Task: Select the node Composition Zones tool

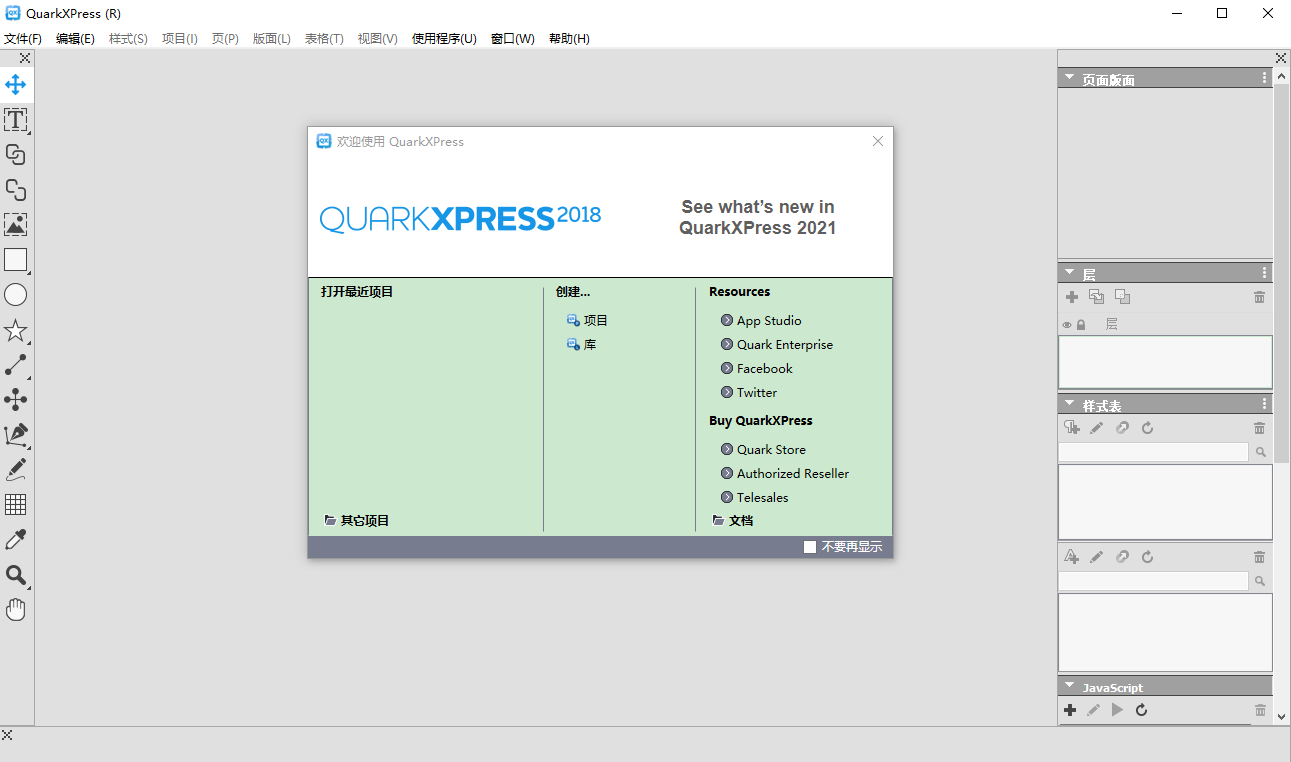Action: 15,400
